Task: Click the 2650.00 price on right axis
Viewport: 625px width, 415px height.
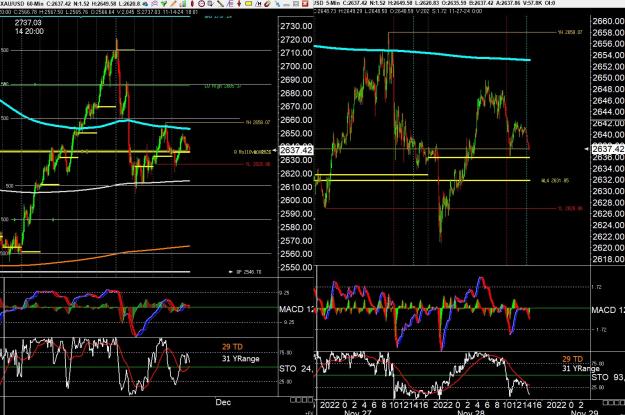Action: 608,78
